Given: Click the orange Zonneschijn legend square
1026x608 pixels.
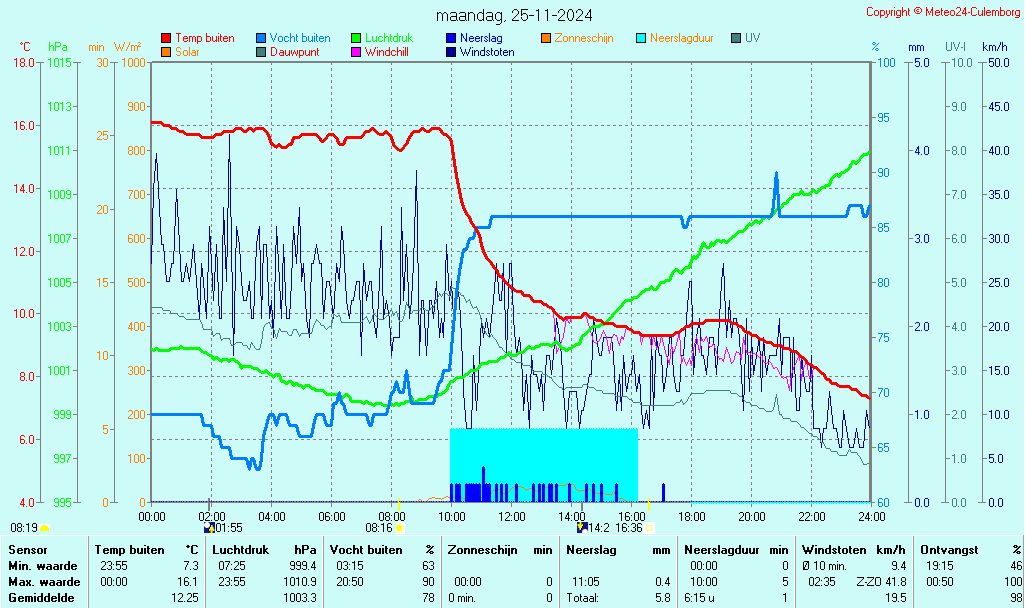Looking at the screenshot, I should pos(546,39).
